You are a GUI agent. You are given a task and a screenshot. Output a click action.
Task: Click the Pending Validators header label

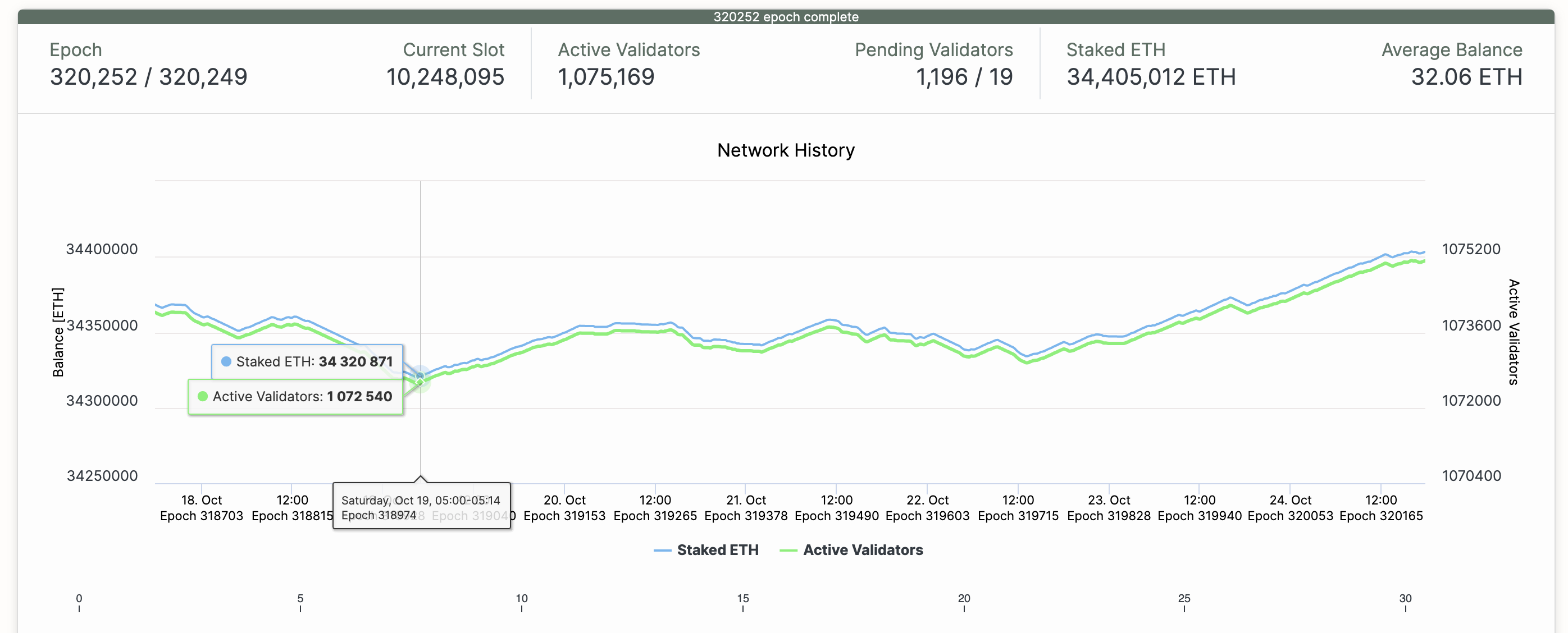pos(934,50)
